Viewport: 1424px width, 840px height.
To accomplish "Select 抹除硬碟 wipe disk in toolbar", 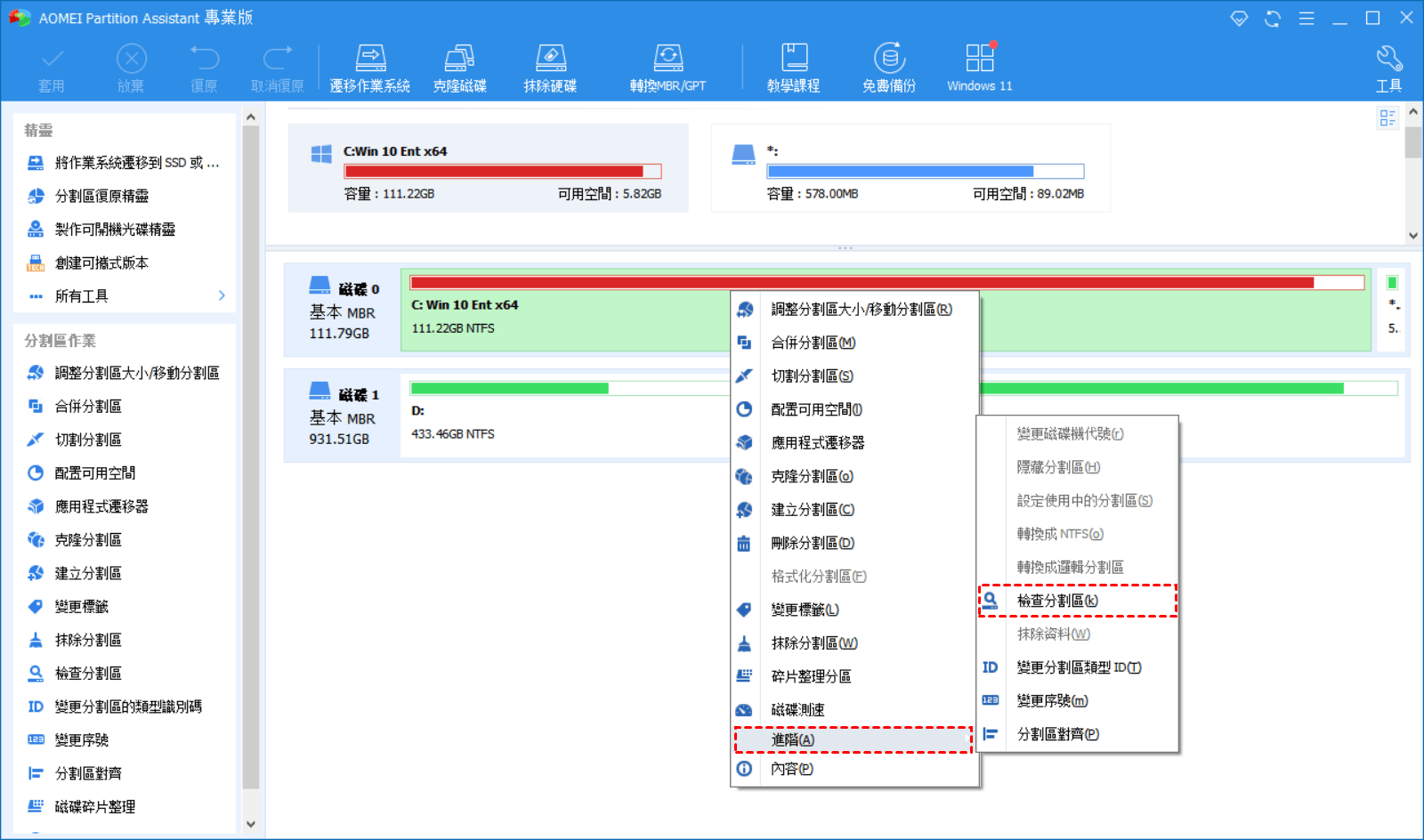I will 550,69.
